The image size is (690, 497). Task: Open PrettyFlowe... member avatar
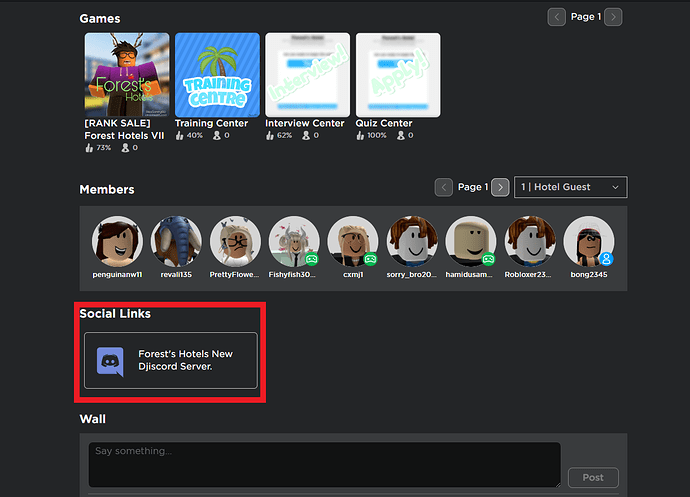[235, 241]
